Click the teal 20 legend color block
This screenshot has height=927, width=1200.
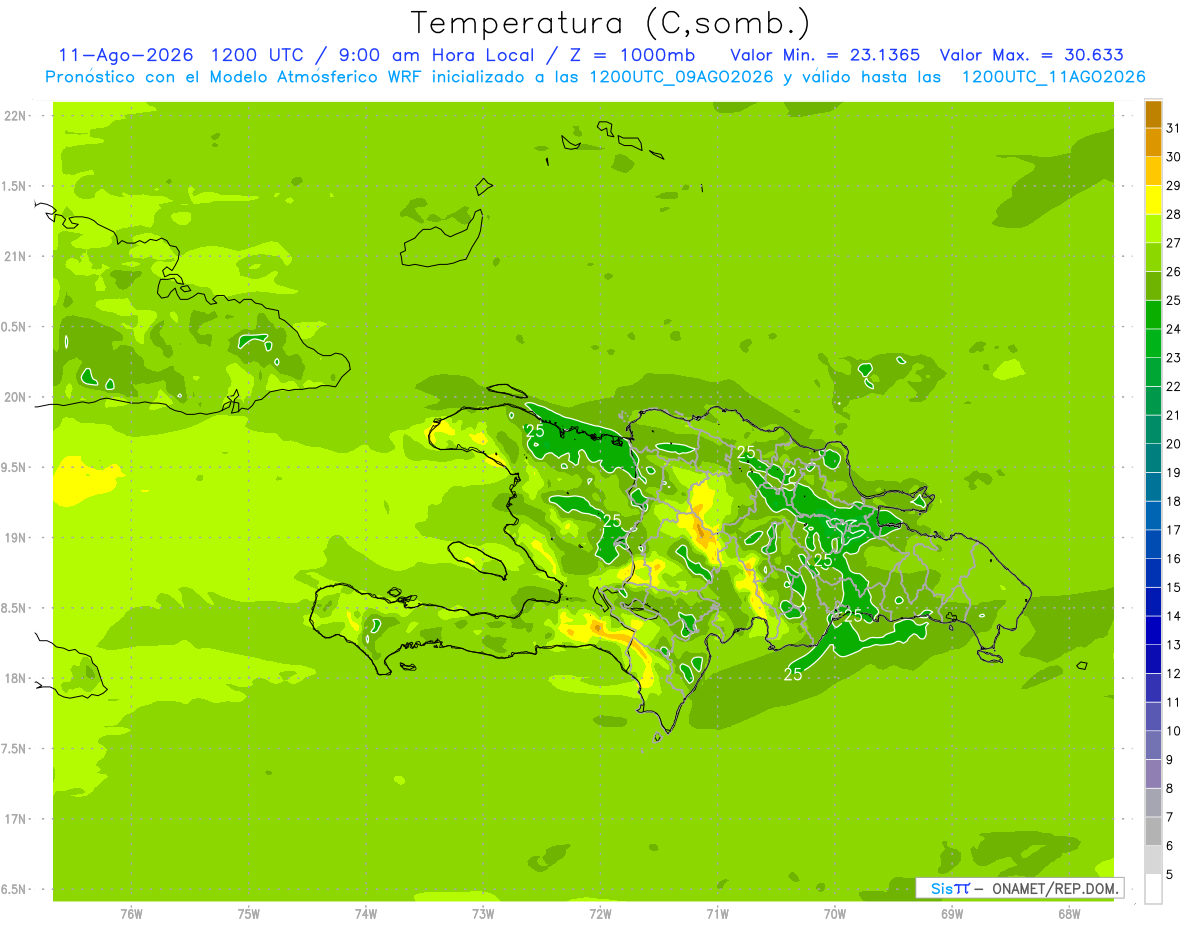tap(1153, 430)
